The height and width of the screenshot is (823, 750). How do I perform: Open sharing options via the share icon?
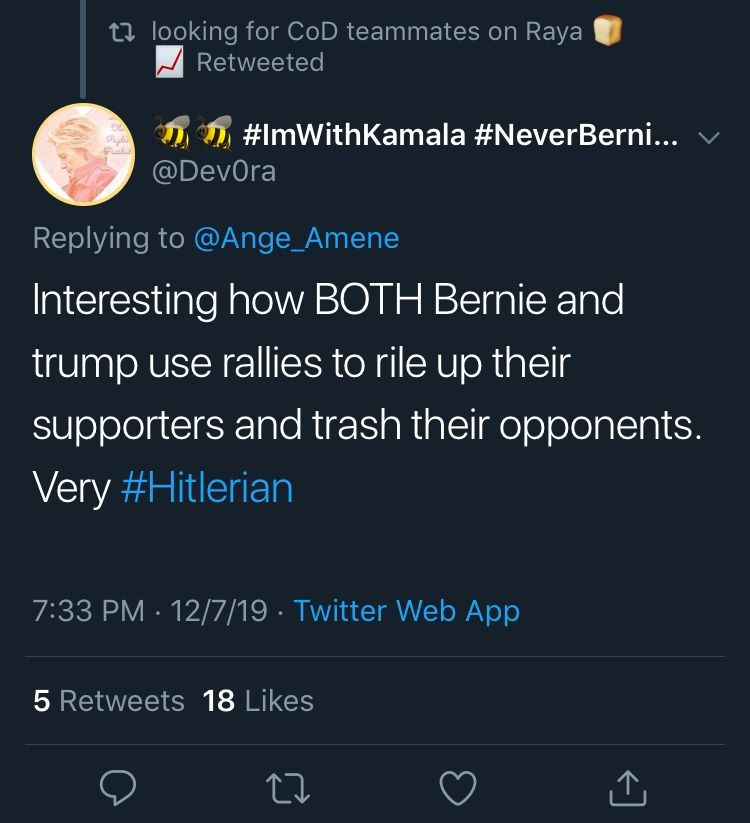(x=627, y=789)
